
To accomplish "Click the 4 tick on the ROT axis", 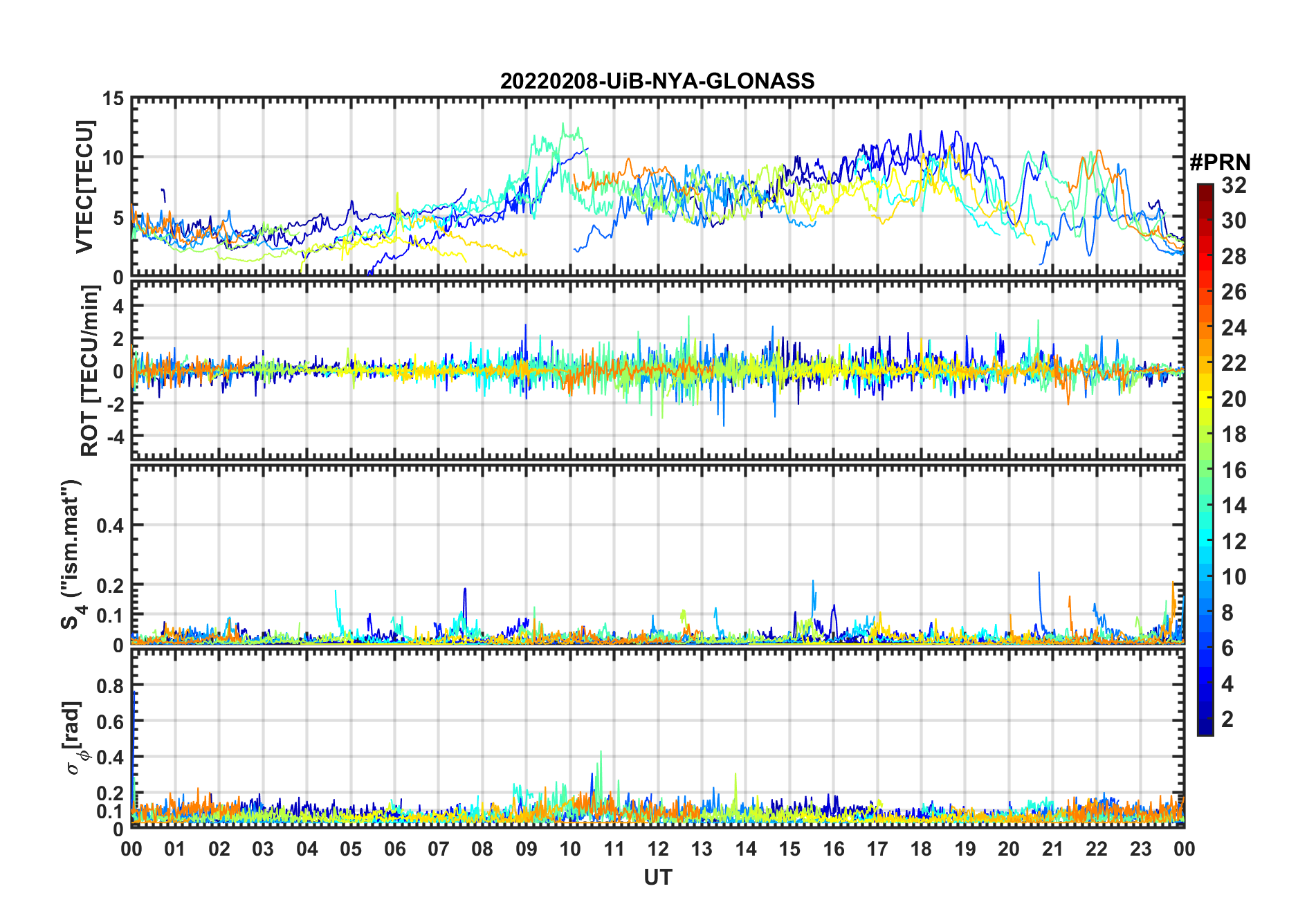I will pyautogui.click(x=118, y=306).
